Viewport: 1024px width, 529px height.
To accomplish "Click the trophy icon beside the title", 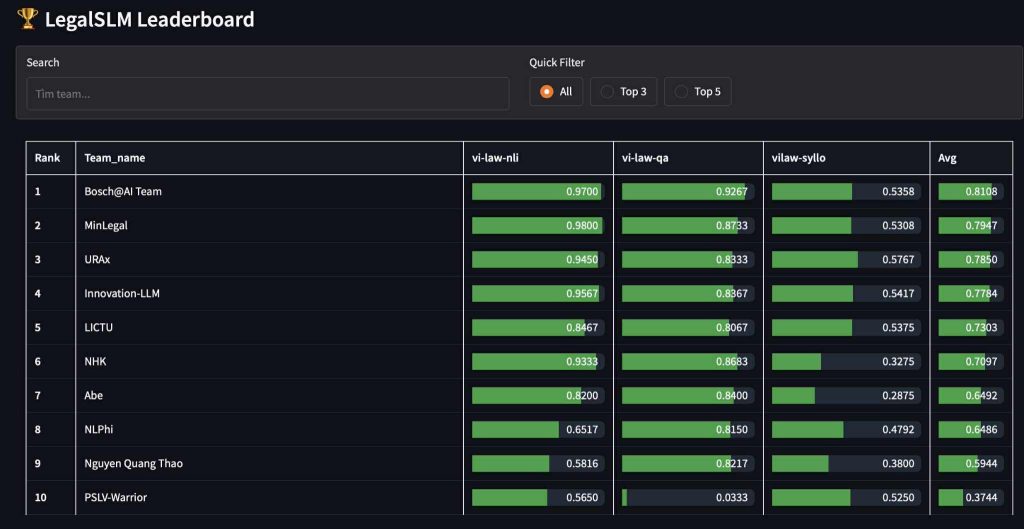I will click(x=28, y=18).
